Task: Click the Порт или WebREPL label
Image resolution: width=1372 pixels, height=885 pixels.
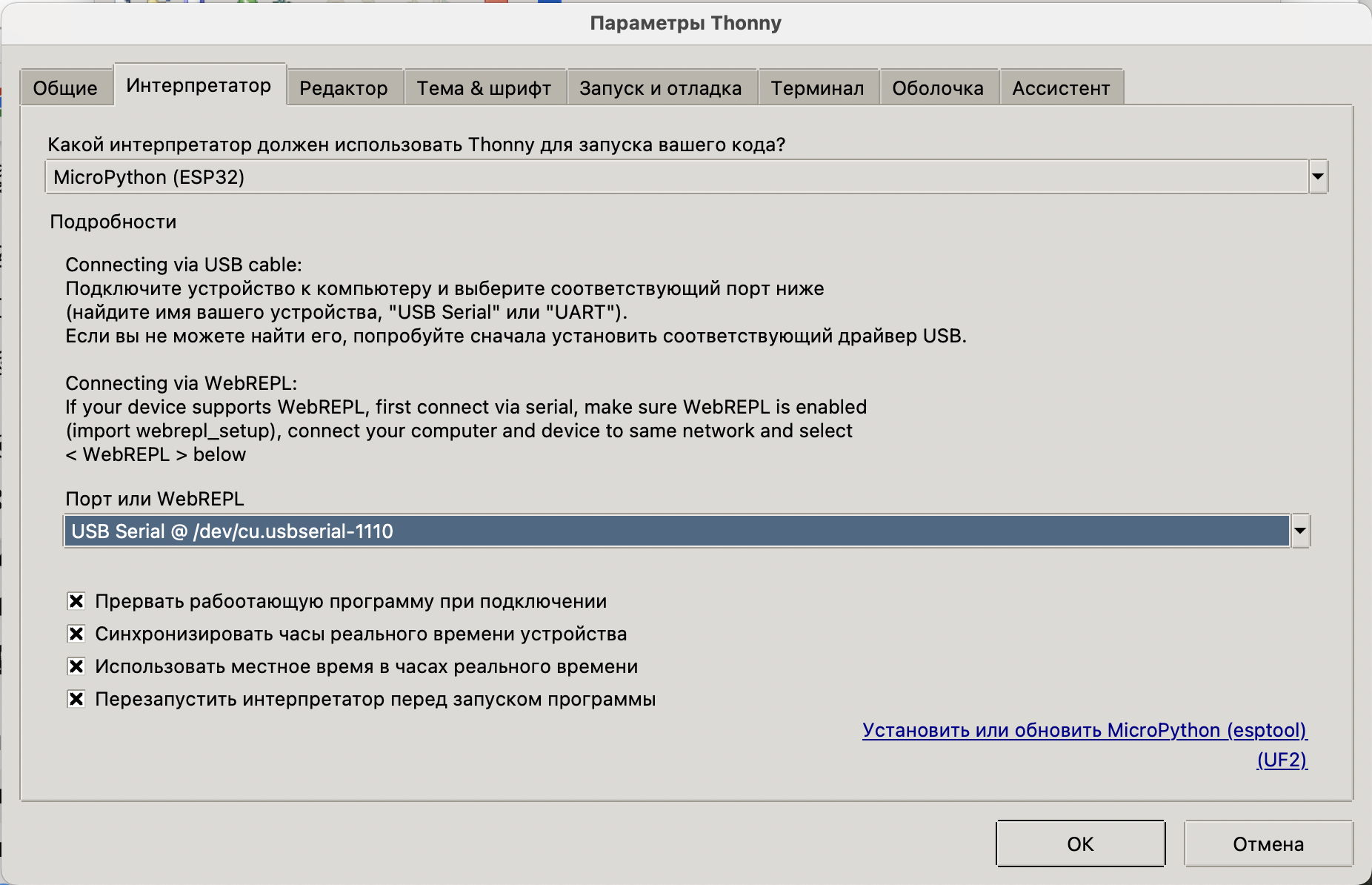Action: pos(155,499)
